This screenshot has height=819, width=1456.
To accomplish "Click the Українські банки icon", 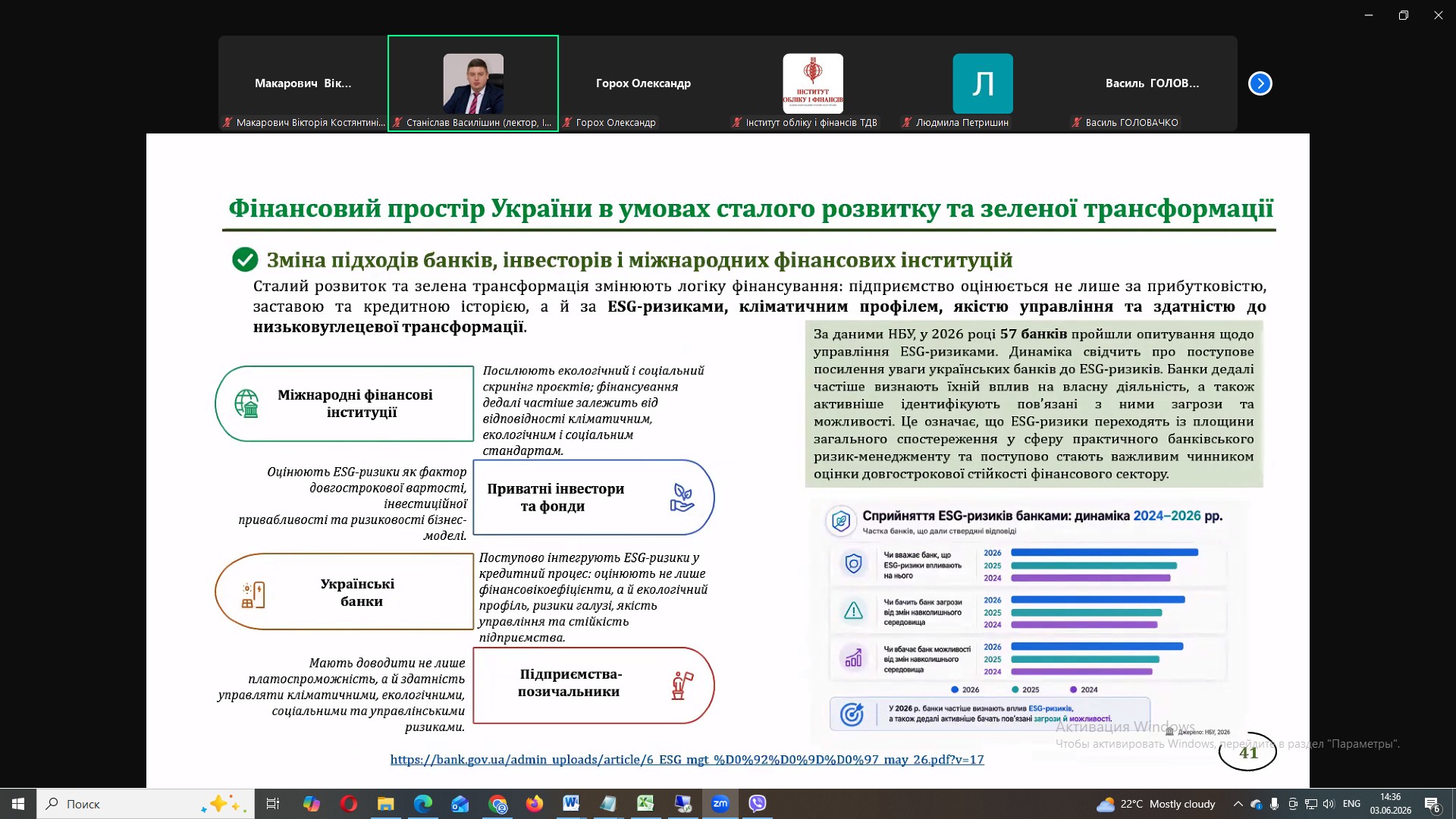I will pyautogui.click(x=253, y=595).
